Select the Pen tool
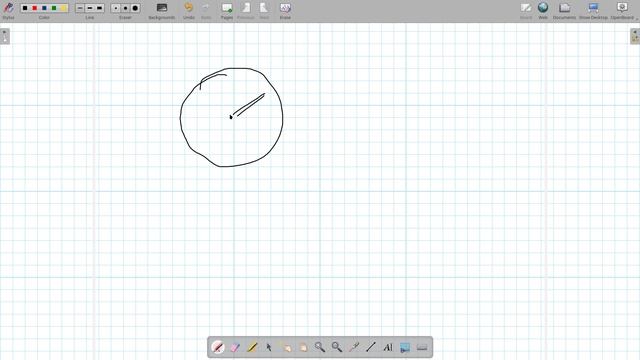The image size is (640, 360). click(x=218, y=347)
